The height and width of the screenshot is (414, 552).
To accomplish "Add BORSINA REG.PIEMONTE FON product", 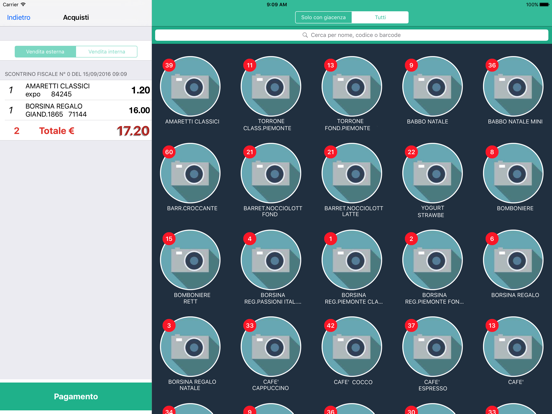I will coord(433,260).
